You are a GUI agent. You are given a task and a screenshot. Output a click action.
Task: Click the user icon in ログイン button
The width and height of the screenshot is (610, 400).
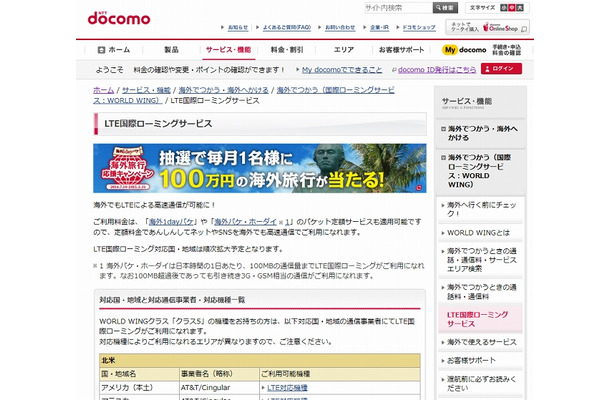pos(487,69)
